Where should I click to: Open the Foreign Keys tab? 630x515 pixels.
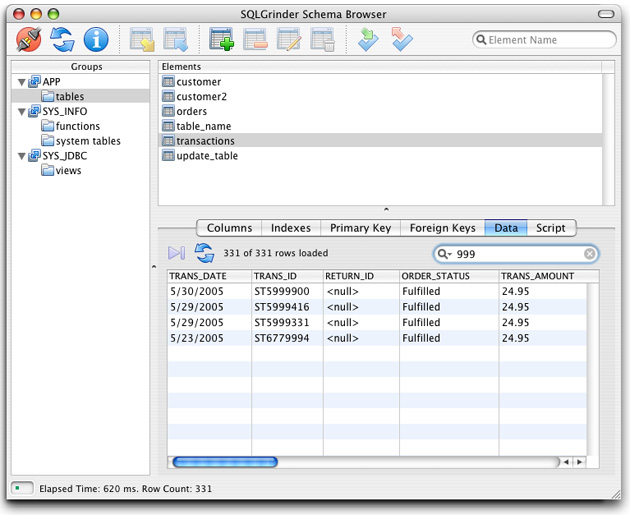(x=442, y=228)
